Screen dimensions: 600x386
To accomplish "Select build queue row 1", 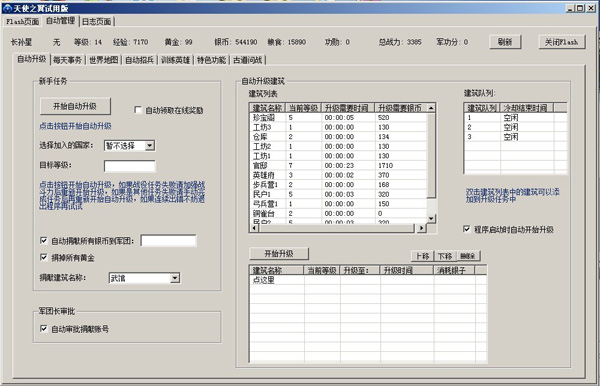I will [x=515, y=117].
